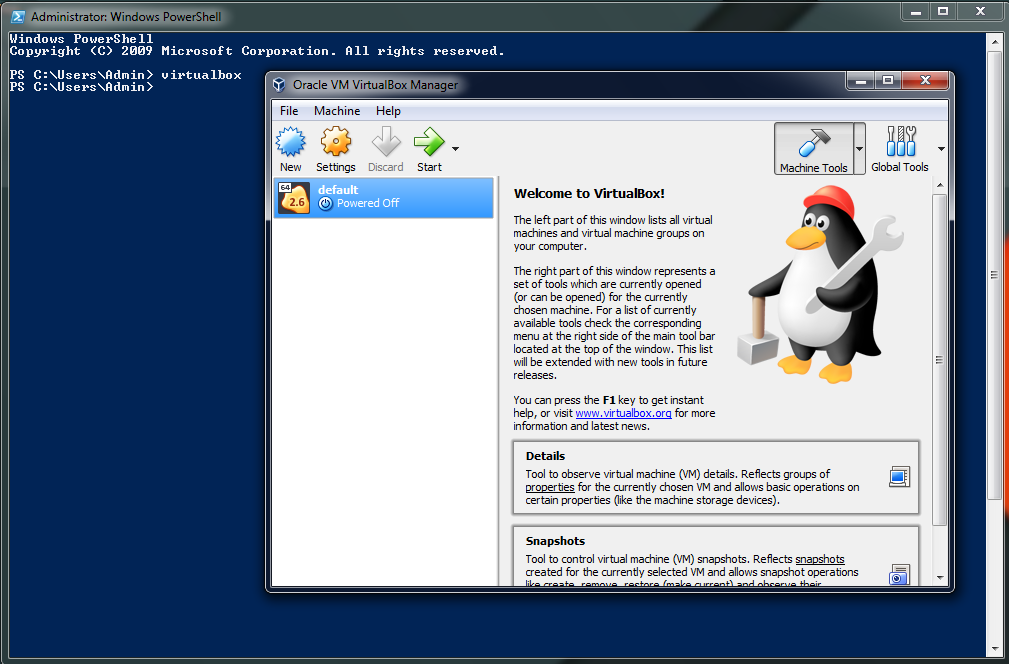The width and height of the screenshot is (1009, 664).
Task: Open the Machine menu
Action: click(x=336, y=110)
